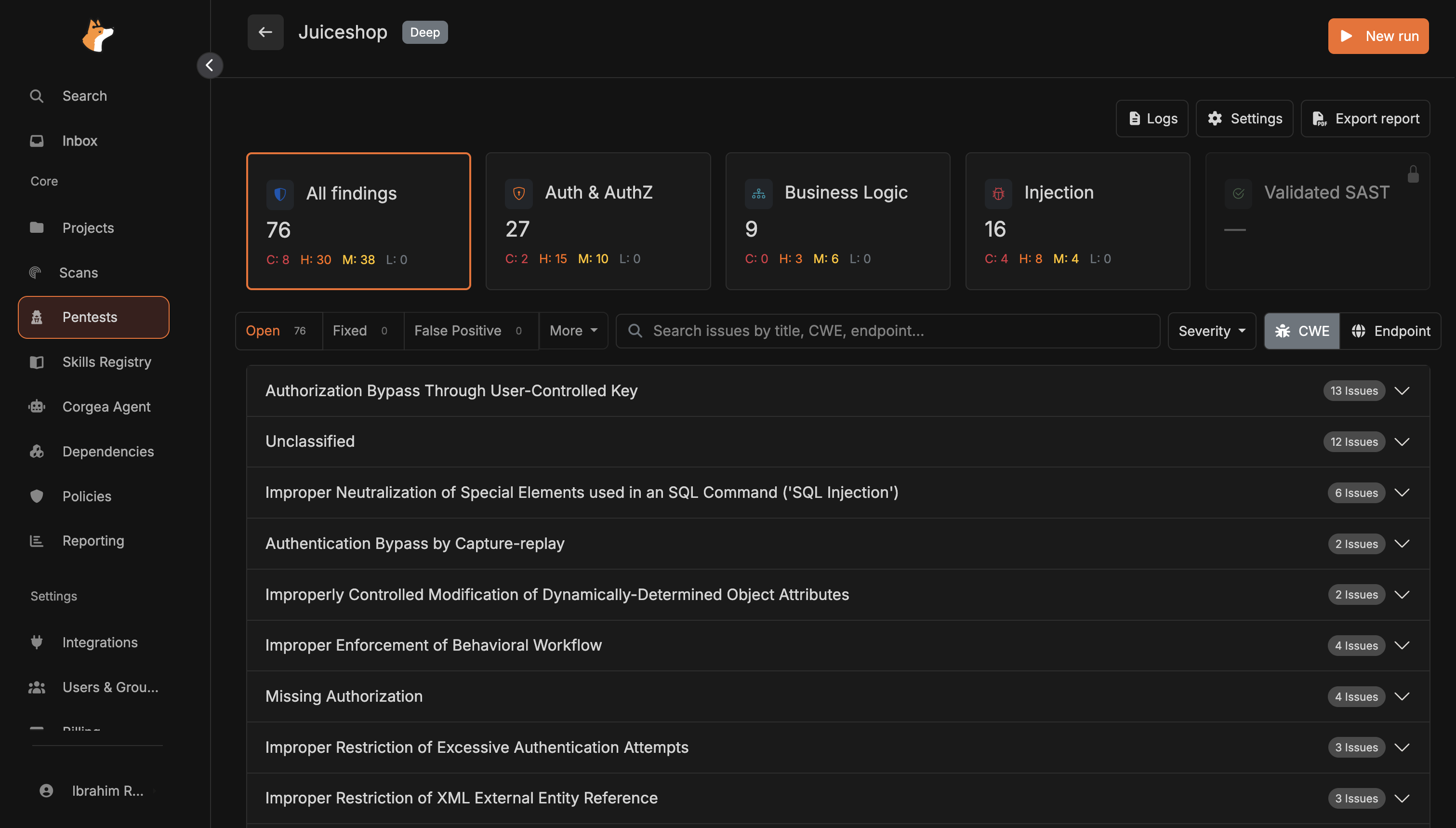The image size is (1456, 828).
Task: Select the False Positive tab
Action: click(471, 331)
